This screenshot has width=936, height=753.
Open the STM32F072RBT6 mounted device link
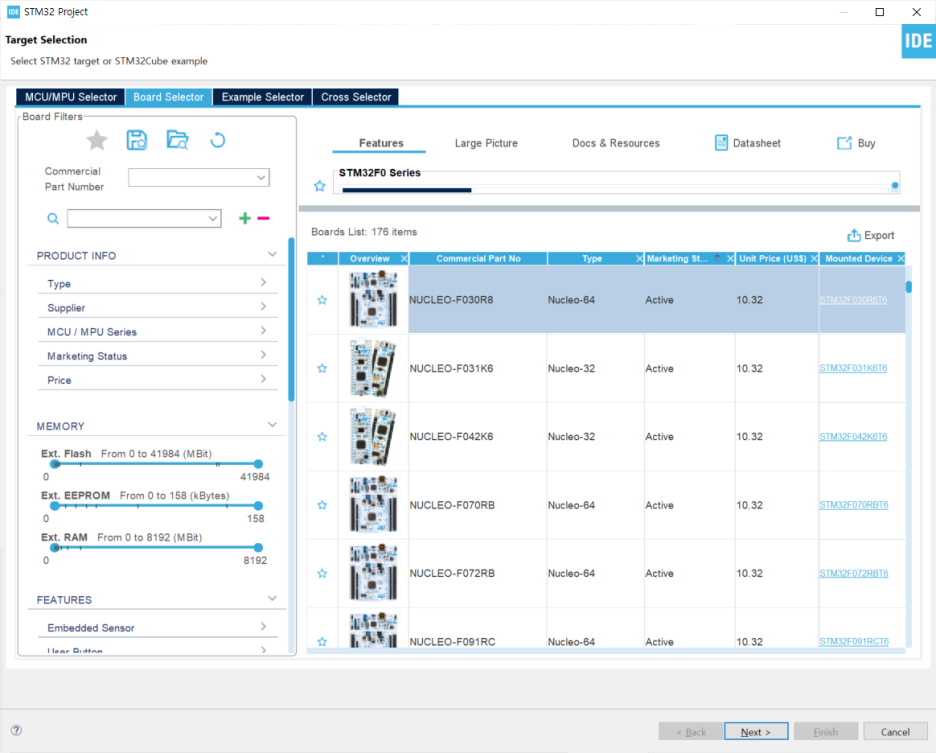[854, 573]
